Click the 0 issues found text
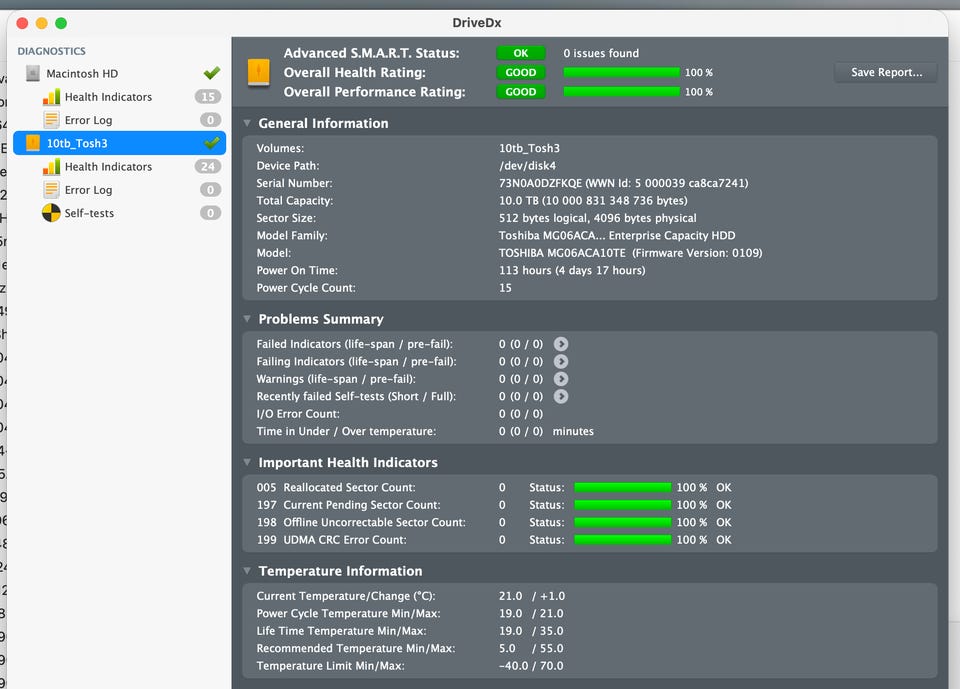This screenshot has height=689, width=960. tap(601, 53)
